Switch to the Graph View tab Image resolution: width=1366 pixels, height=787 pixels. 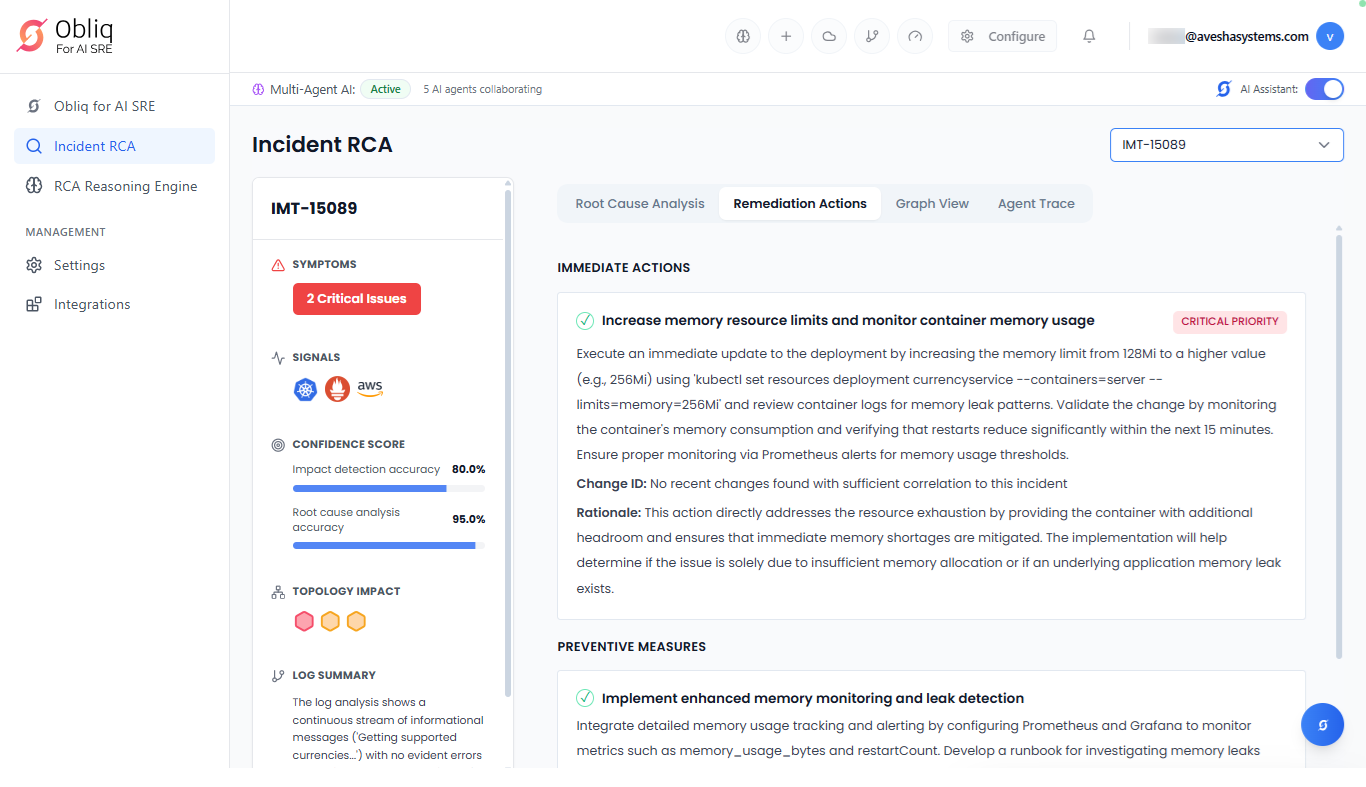pos(932,203)
